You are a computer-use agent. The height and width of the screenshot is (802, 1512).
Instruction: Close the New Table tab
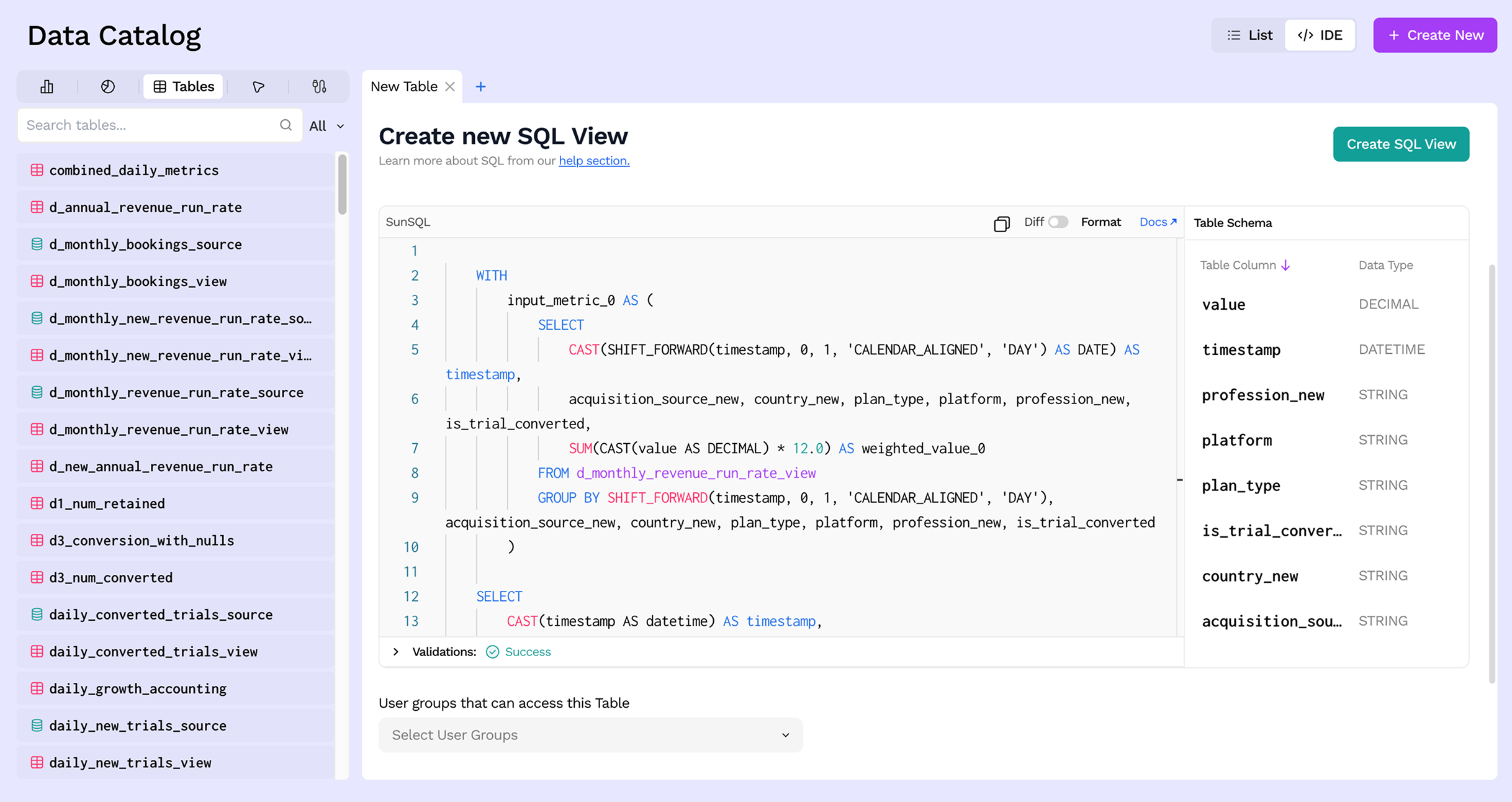point(450,86)
